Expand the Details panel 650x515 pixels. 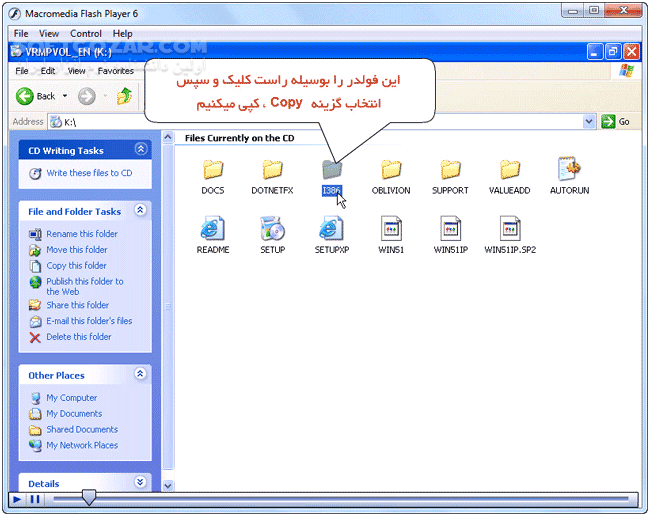pos(140,481)
